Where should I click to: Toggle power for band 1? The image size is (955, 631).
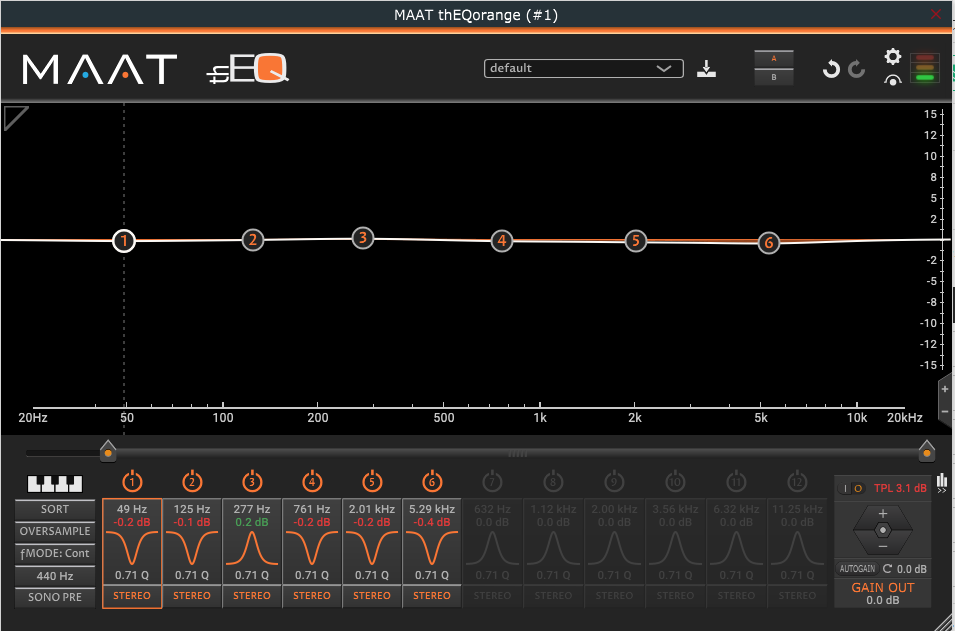[132, 482]
